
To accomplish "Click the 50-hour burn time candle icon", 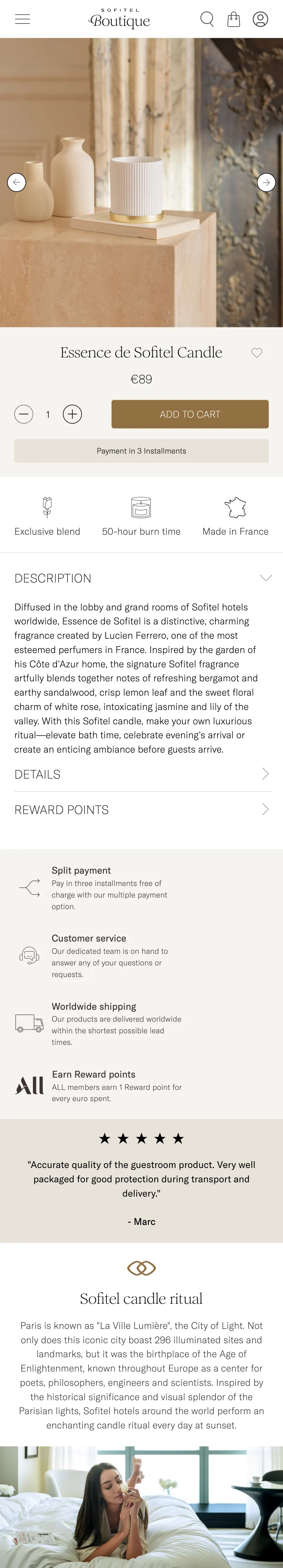I will click(141, 507).
